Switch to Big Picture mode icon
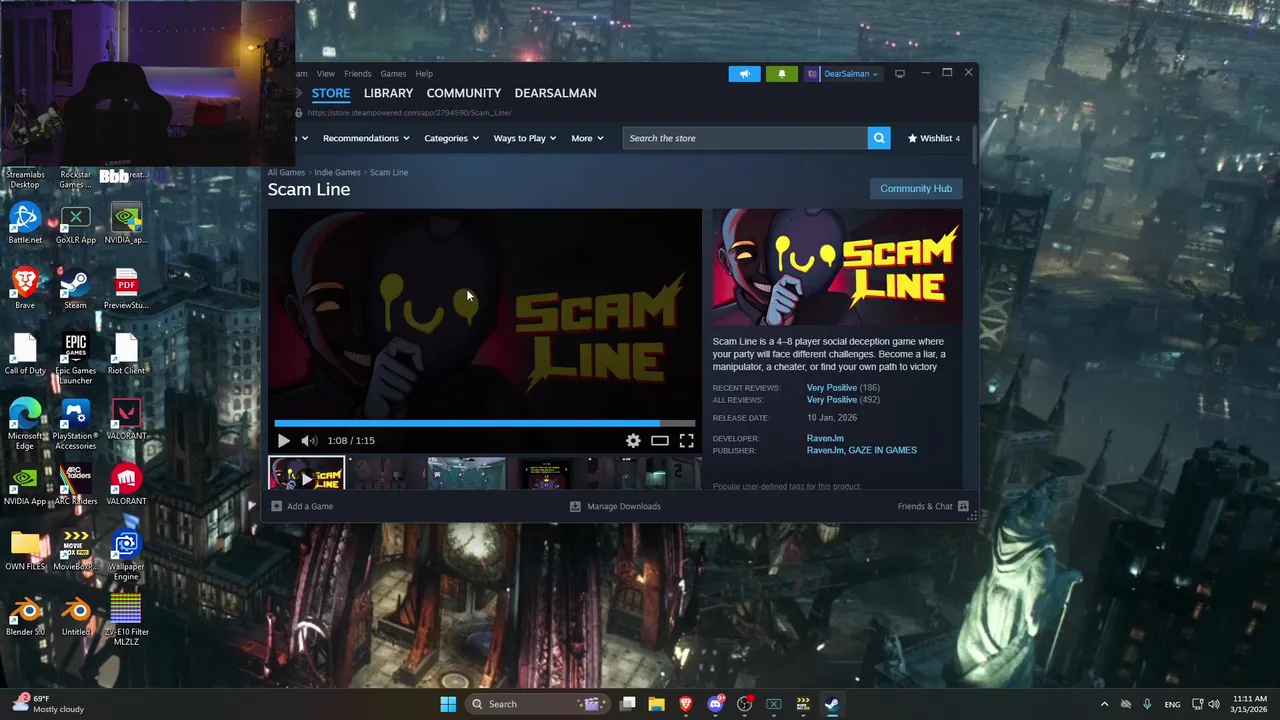 tap(900, 74)
